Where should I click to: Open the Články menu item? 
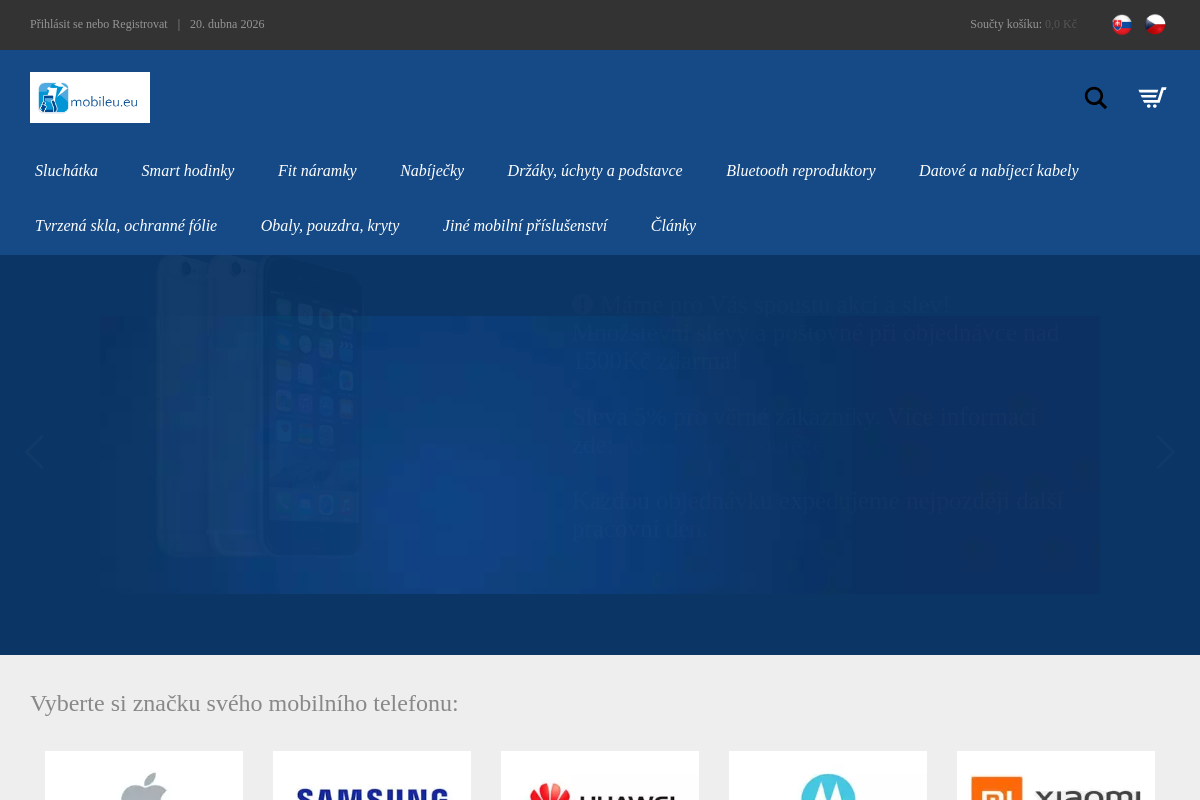point(673,226)
